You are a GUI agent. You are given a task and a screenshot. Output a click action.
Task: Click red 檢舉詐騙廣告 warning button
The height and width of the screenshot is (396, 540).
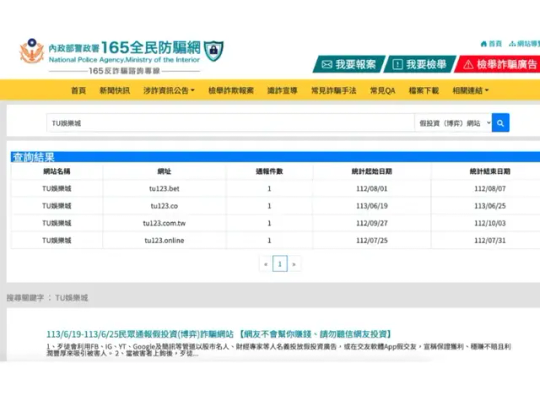(x=498, y=64)
